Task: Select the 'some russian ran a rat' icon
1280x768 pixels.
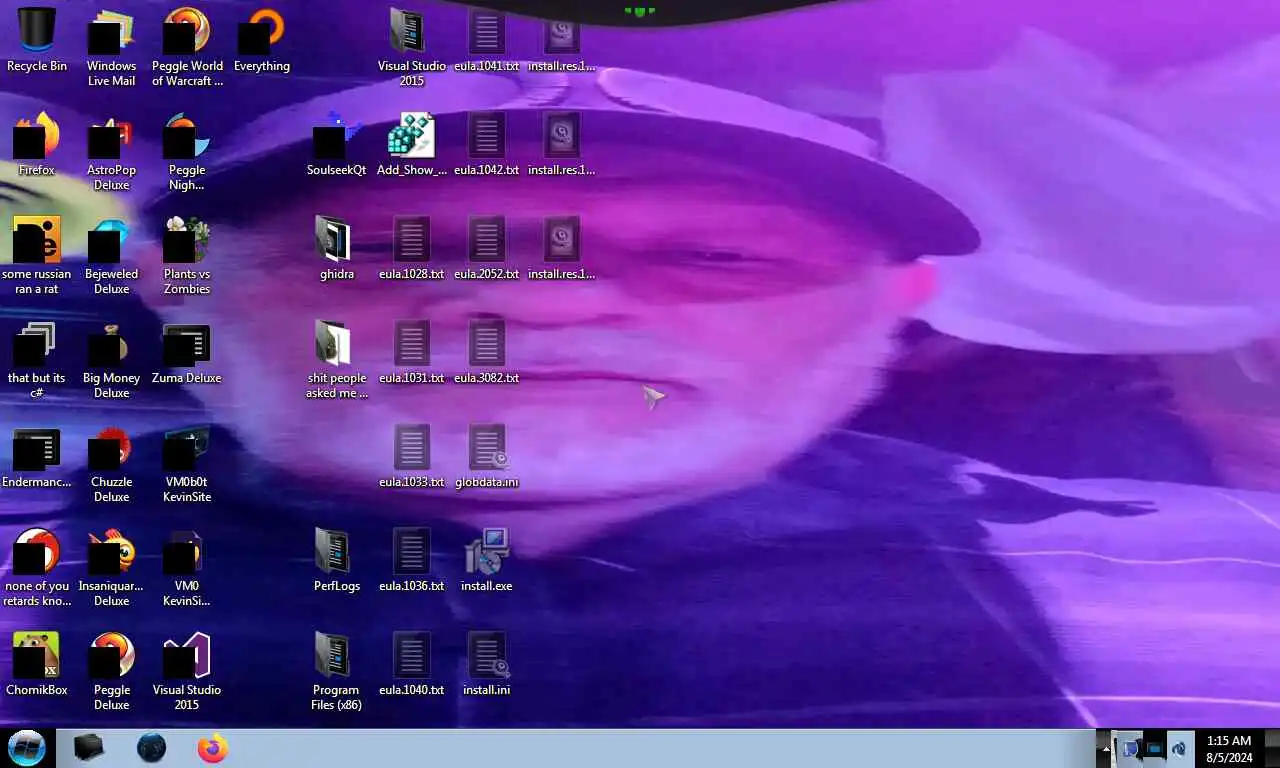Action: click(37, 254)
